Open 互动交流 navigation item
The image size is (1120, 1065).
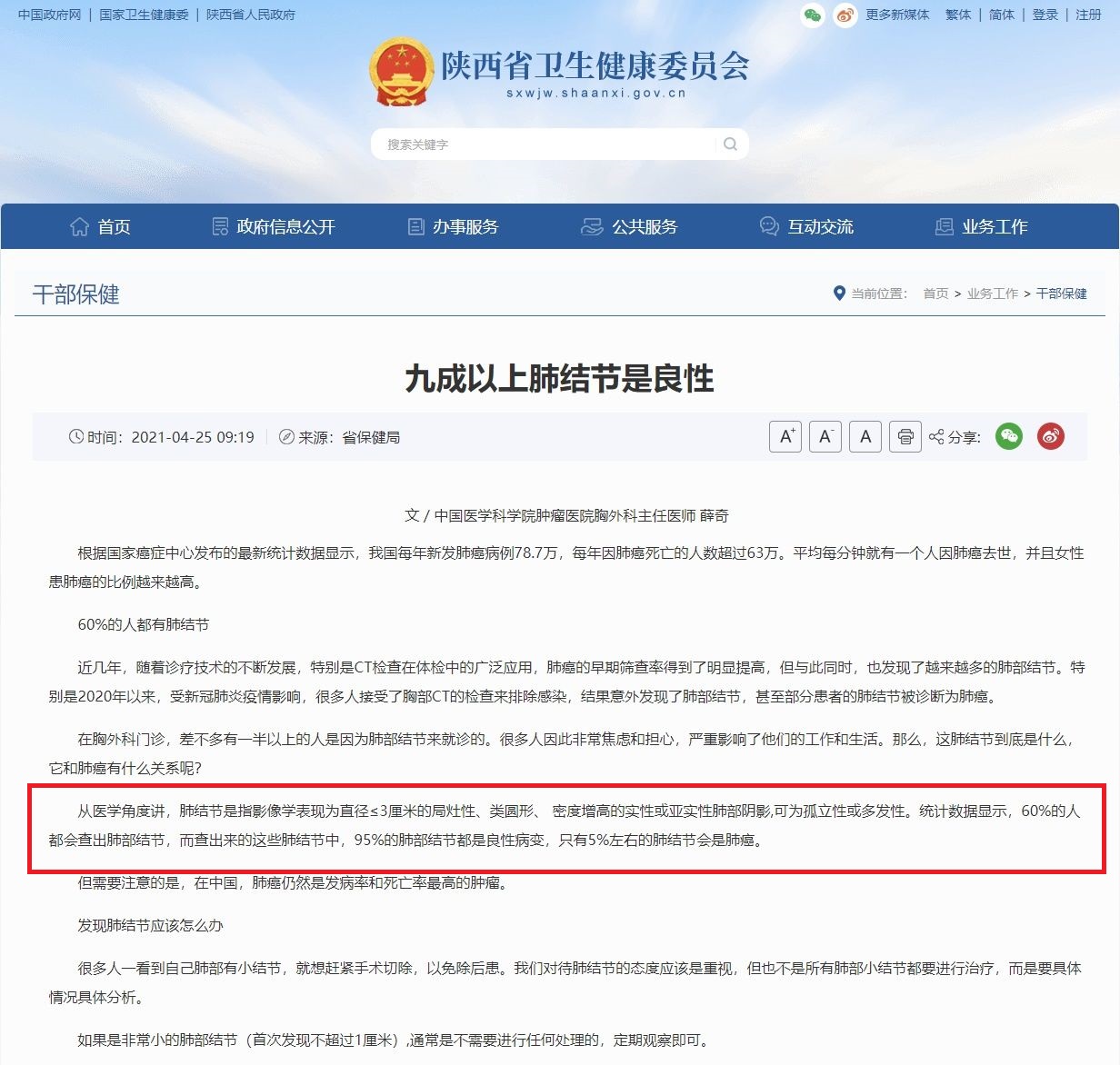(807, 227)
